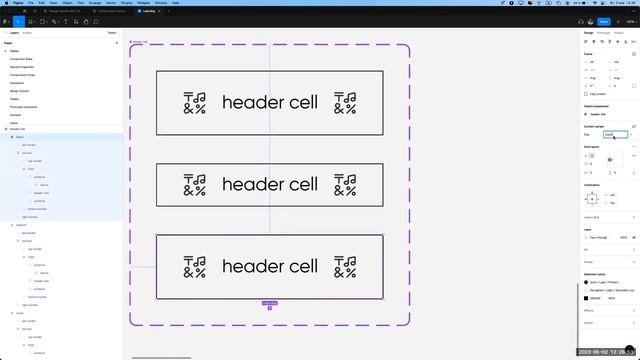Select the Text tool

(65, 22)
